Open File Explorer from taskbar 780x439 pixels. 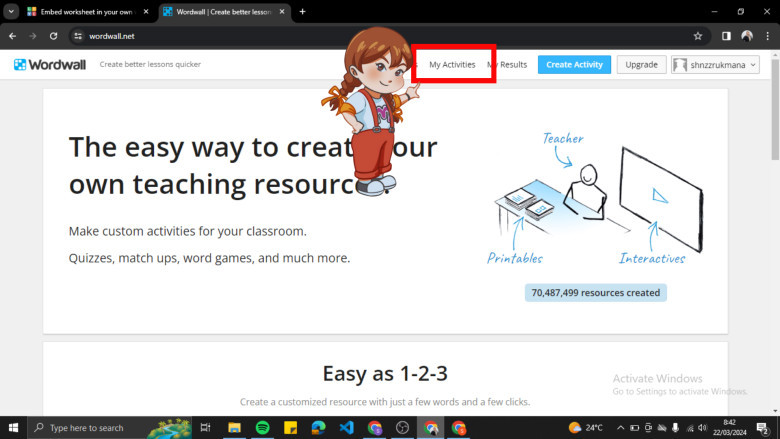[x=234, y=428]
